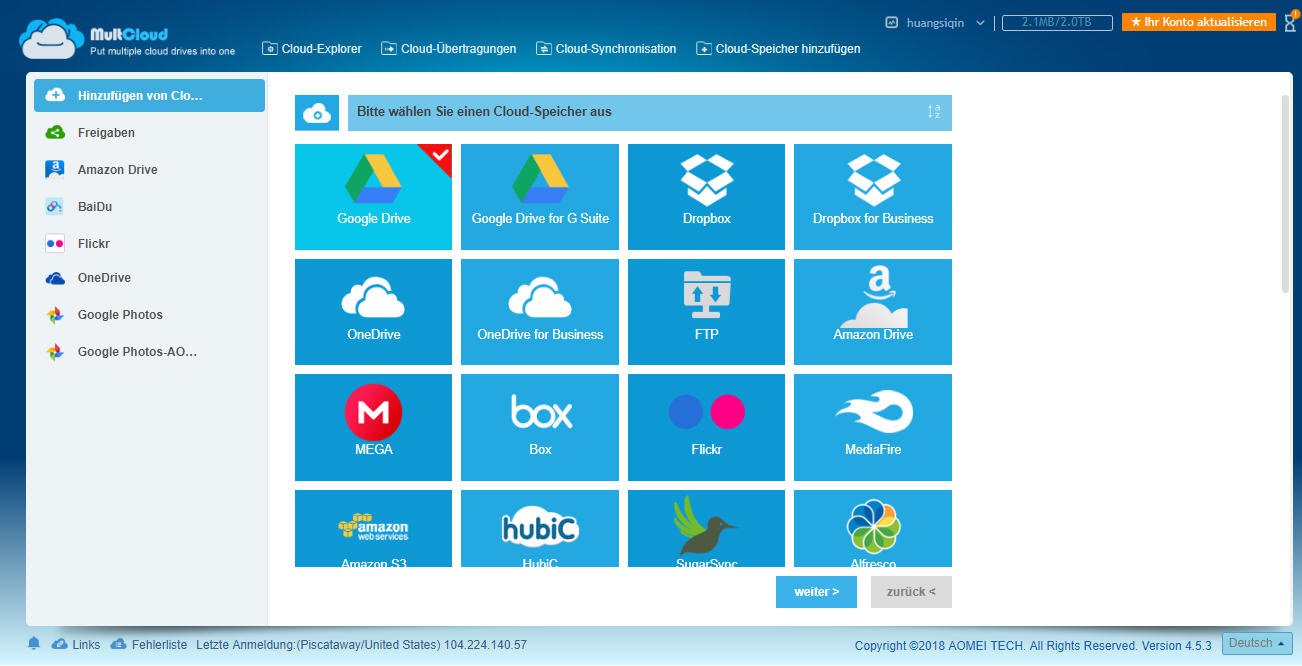Choose the OneDrive for Business tile
Viewport: 1302px width, 666px height.
(x=540, y=312)
